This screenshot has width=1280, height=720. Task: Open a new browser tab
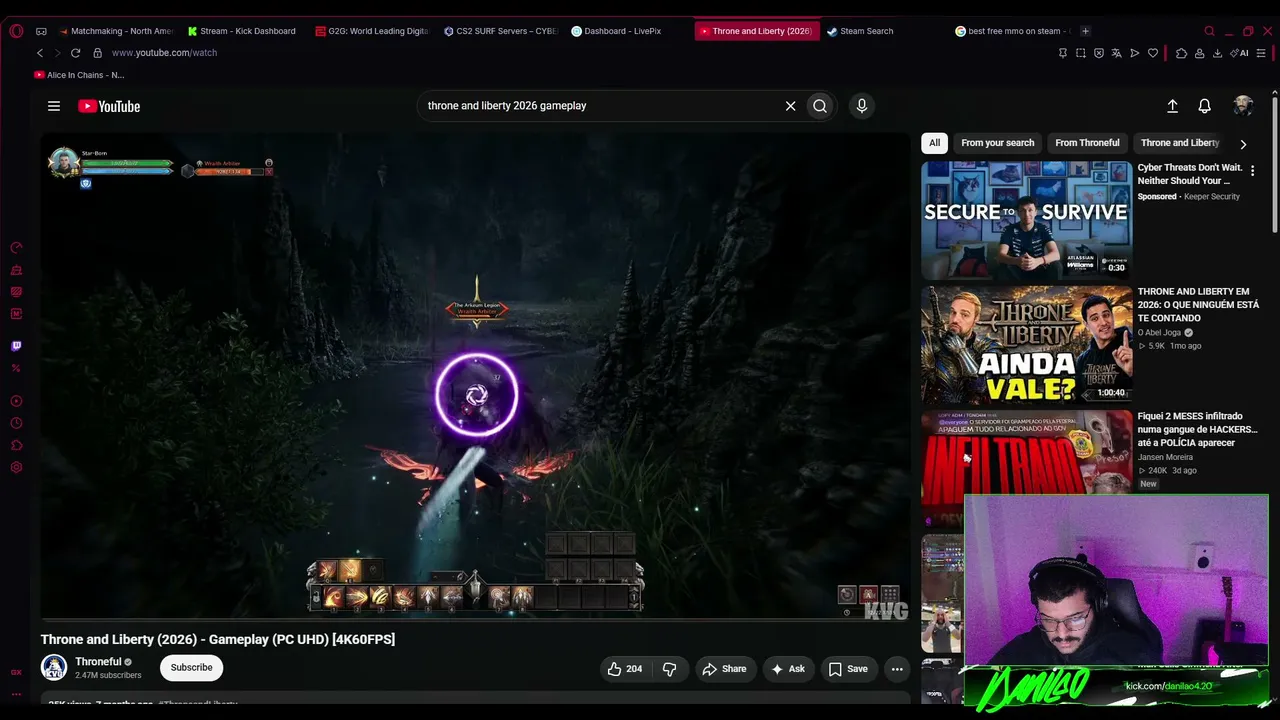coord(1086,31)
